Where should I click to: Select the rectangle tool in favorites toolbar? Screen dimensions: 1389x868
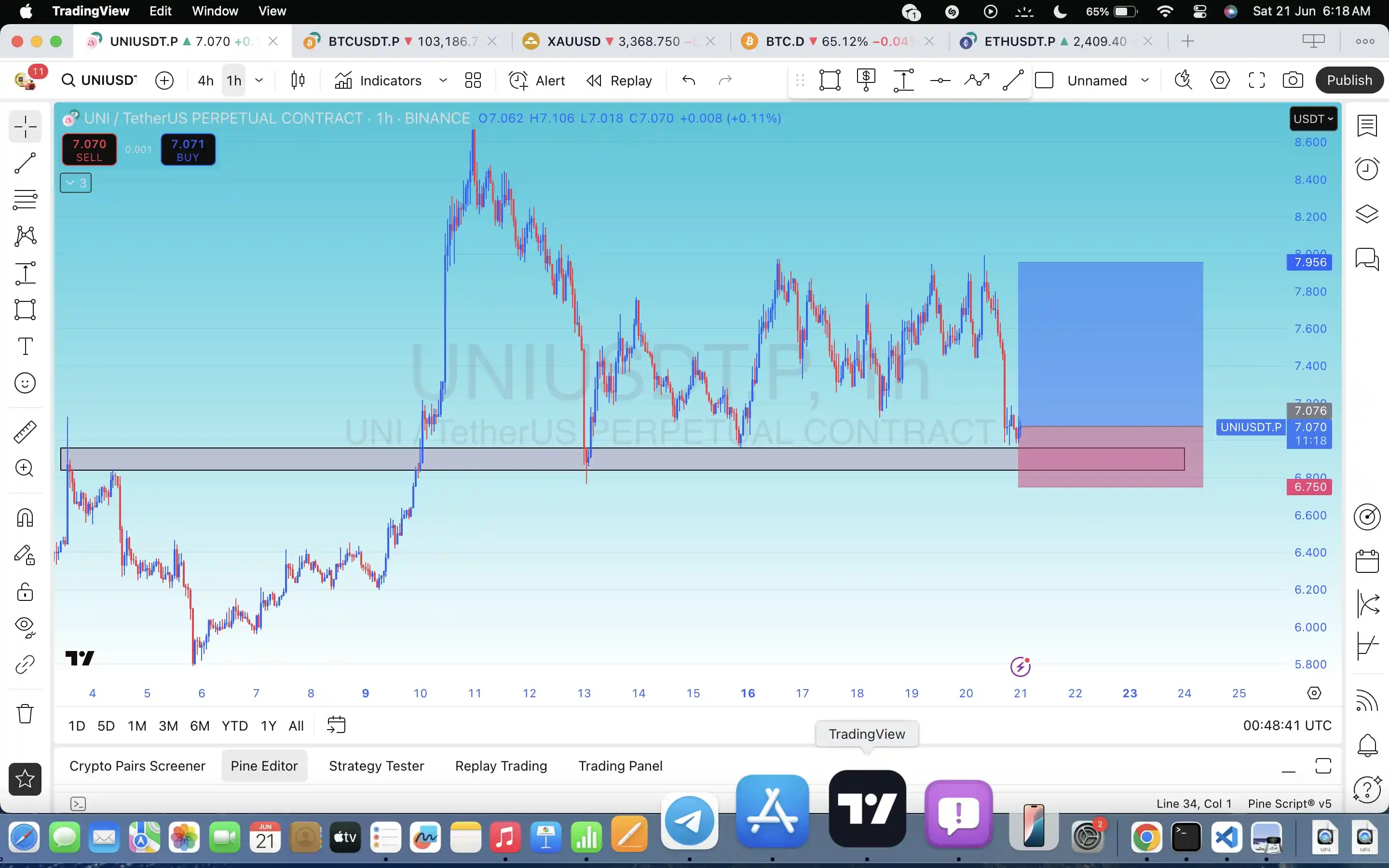tap(830, 81)
